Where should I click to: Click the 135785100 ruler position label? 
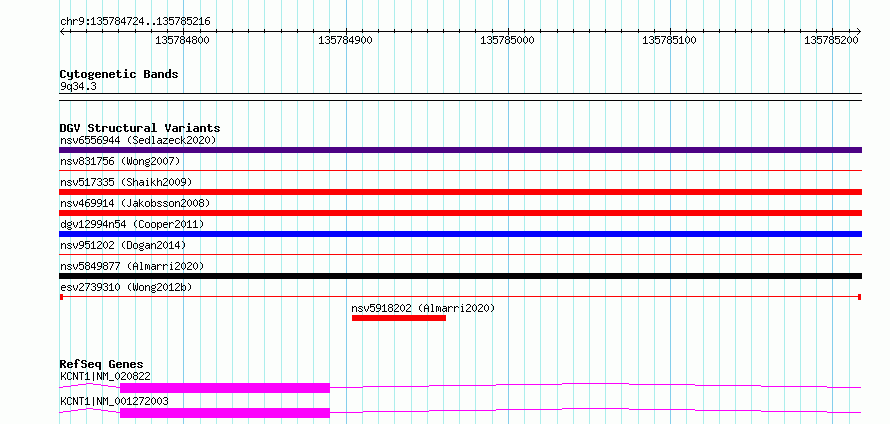pyautogui.click(x=669, y=40)
